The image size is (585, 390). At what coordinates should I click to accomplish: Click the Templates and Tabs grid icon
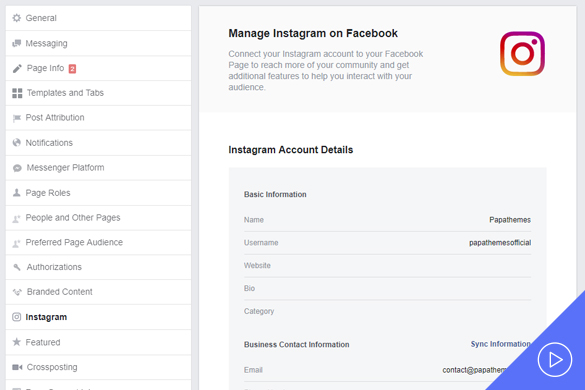click(17, 93)
